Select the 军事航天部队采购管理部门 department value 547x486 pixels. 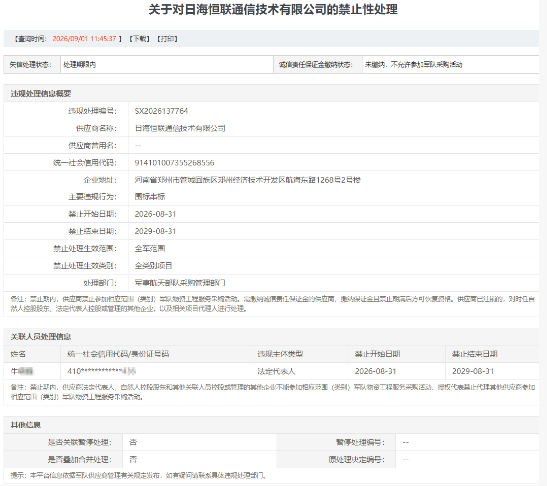pos(180,283)
